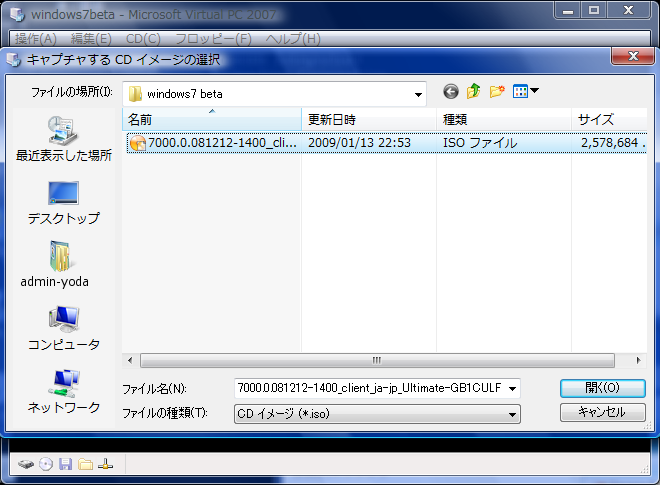Create a new folder icon

coord(497,91)
